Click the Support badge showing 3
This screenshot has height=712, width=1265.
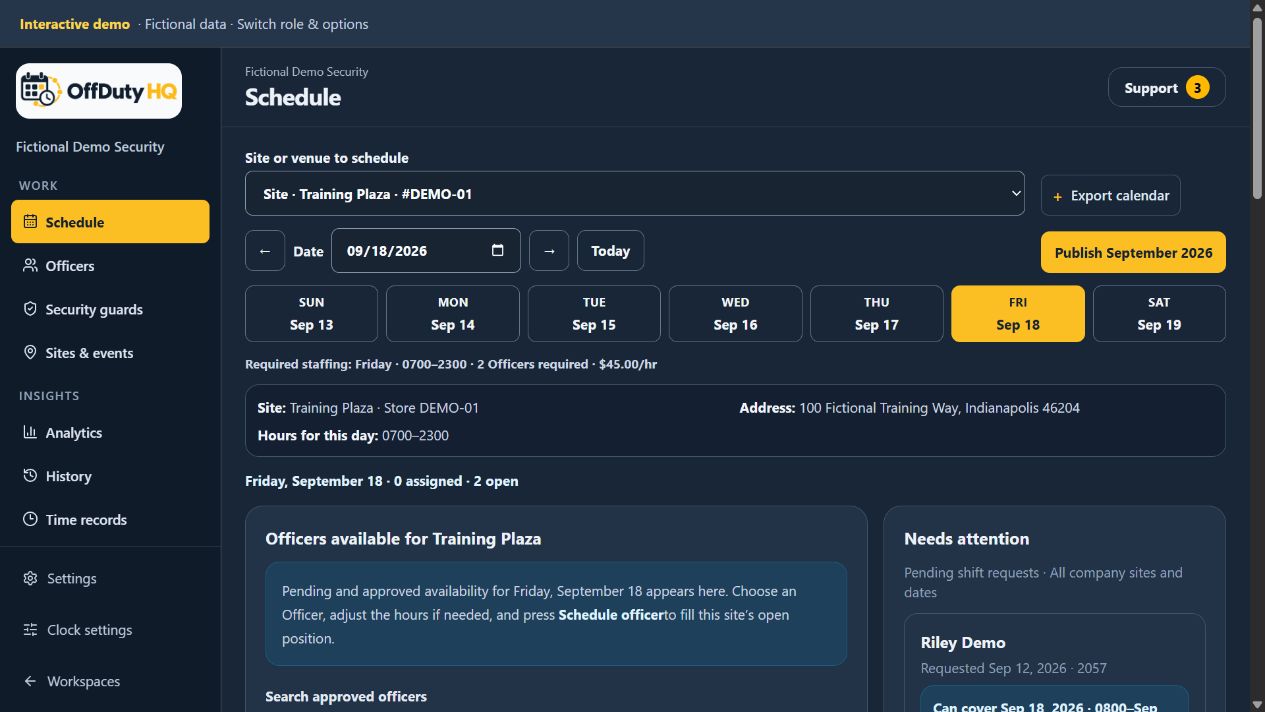click(x=1198, y=88)
